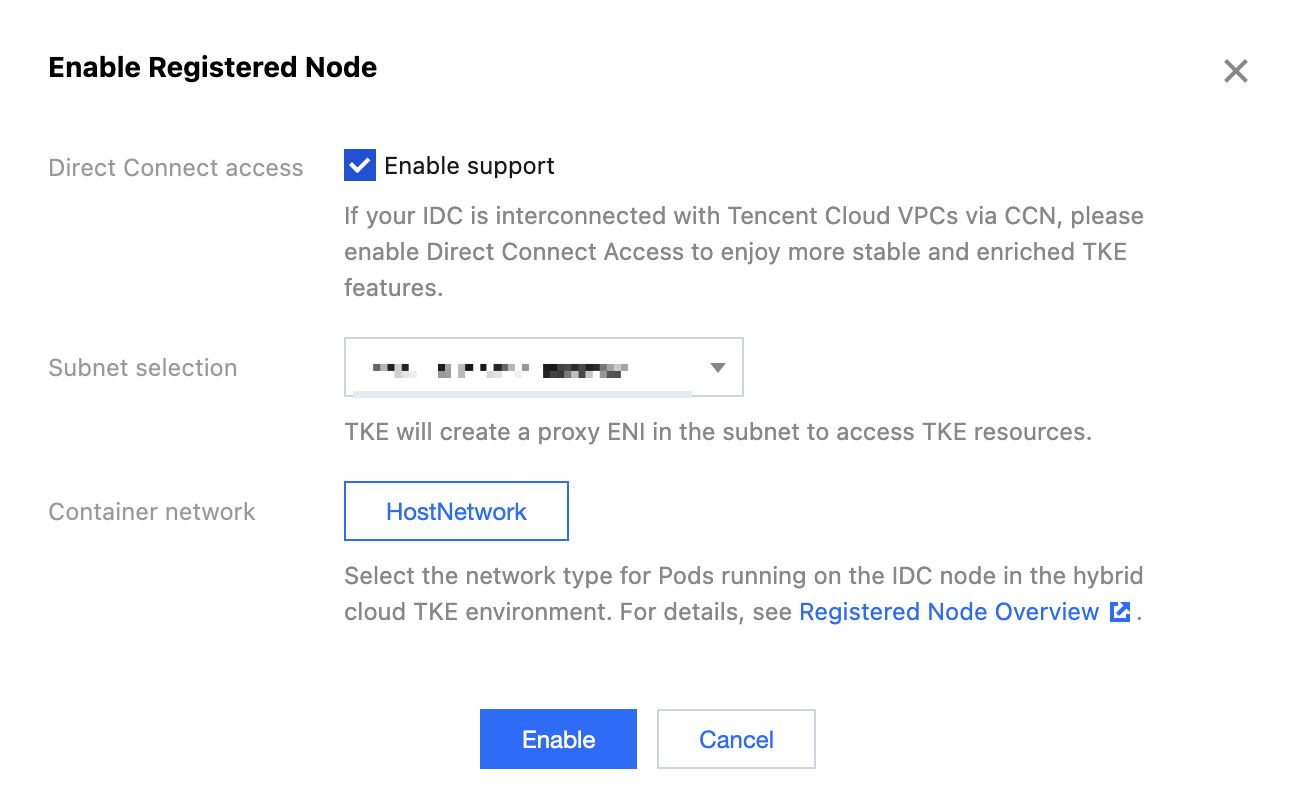Close the Enable Registered Node dialog
The width and height of the screenshot is (1296, 806).
(x=1235, y=71)
